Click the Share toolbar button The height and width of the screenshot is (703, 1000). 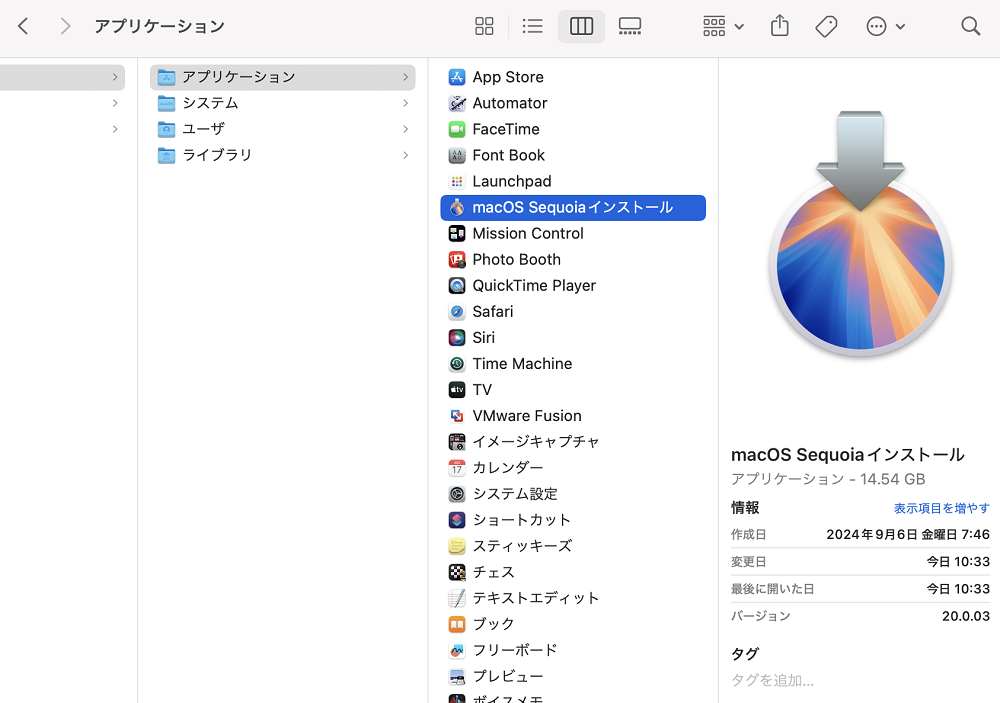click(x=779, y=26)
